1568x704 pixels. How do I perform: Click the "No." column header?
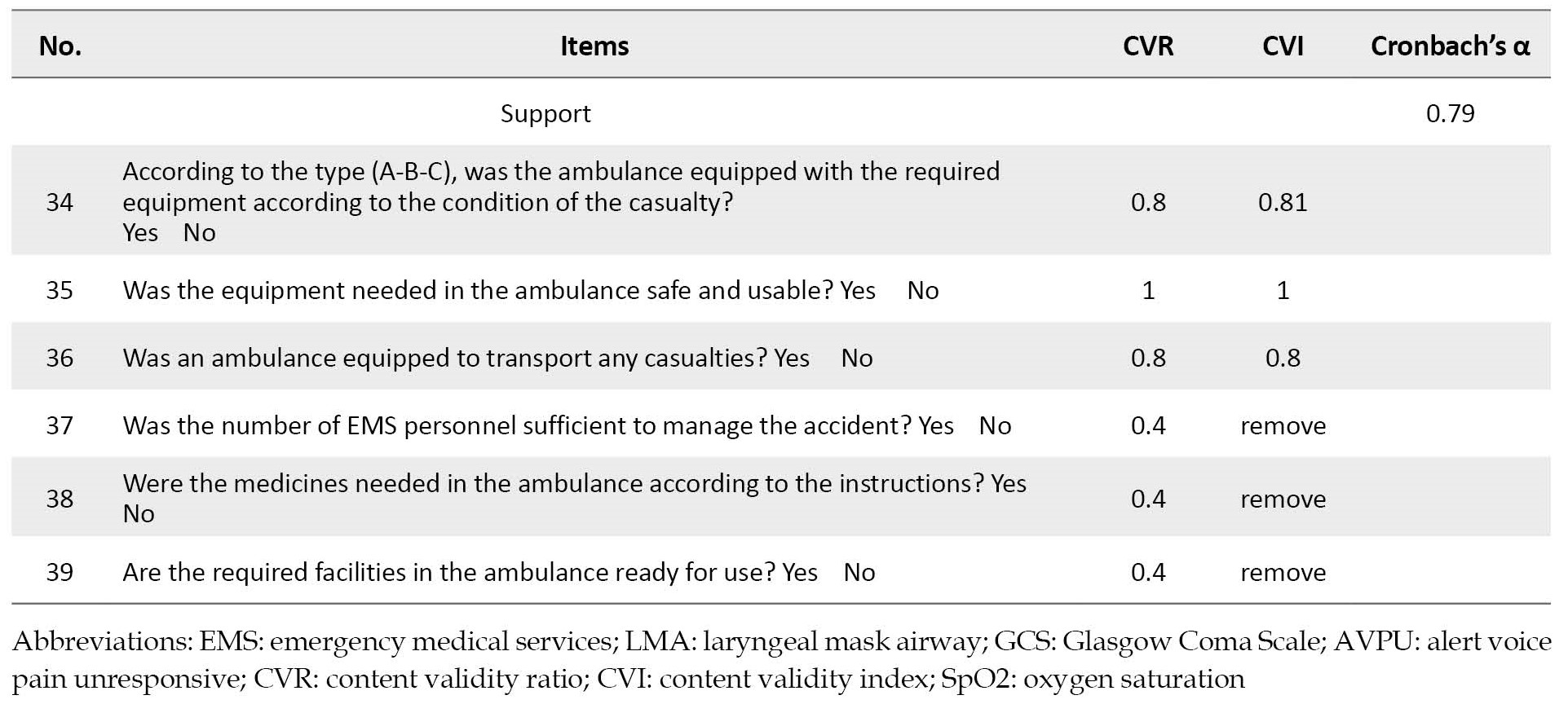(60, 46)
